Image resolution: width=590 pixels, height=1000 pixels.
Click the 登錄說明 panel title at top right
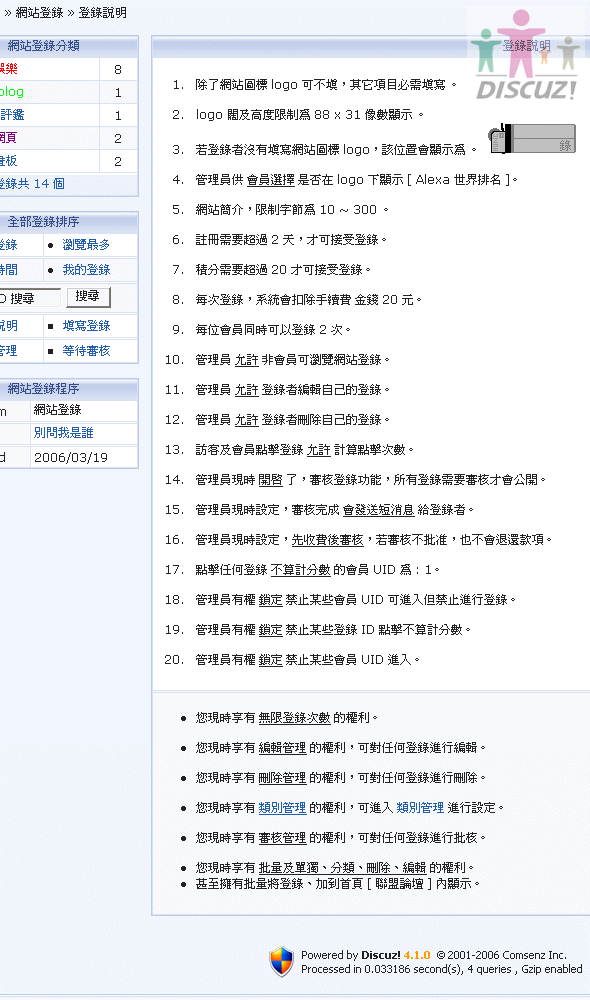526,45
